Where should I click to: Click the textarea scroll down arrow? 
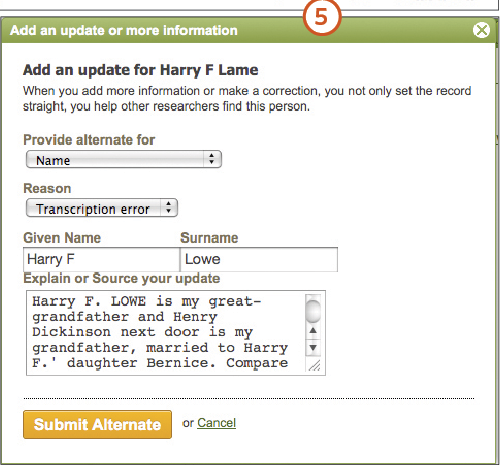(313, 348)
